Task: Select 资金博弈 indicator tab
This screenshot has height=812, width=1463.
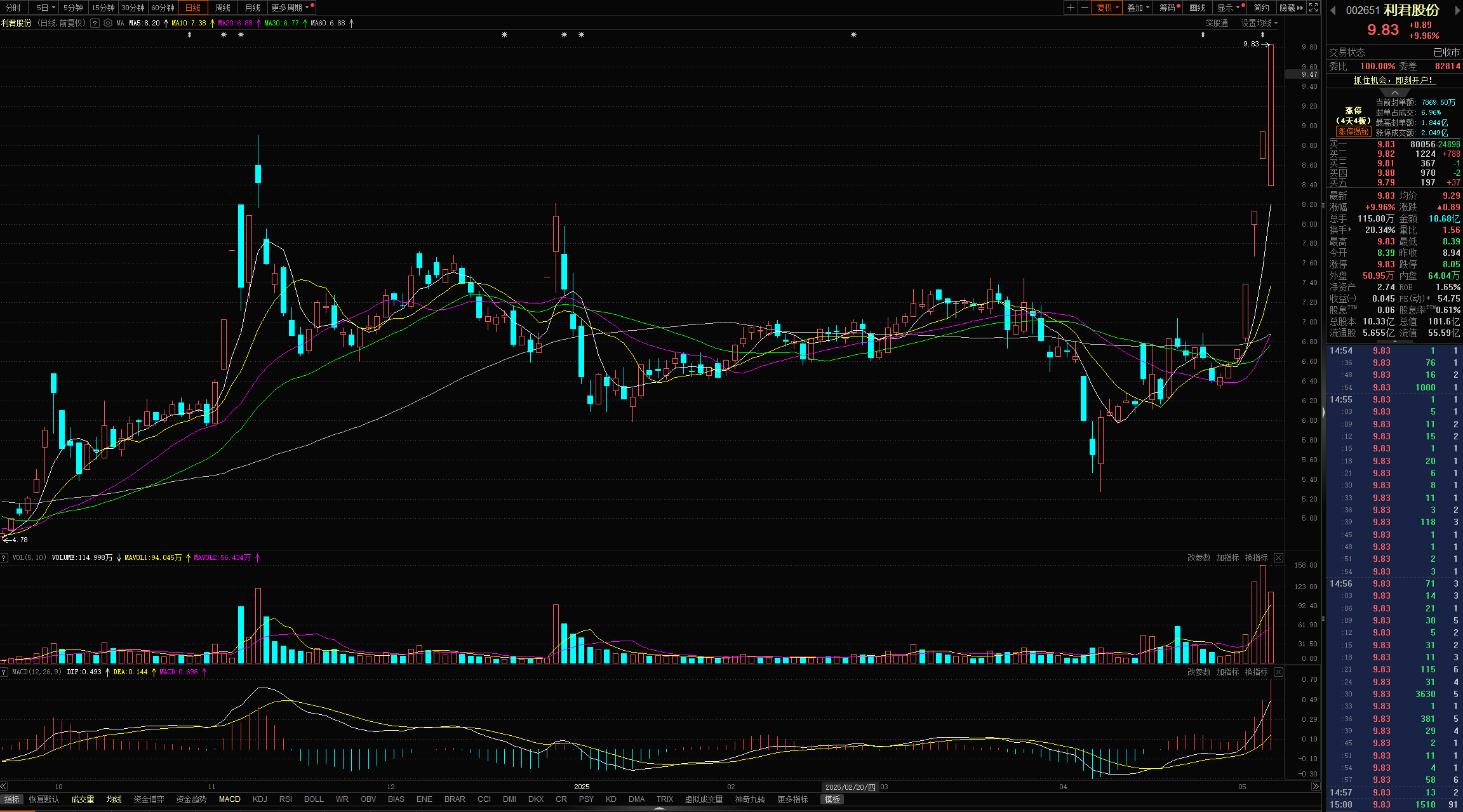Action: pos(149,799)
